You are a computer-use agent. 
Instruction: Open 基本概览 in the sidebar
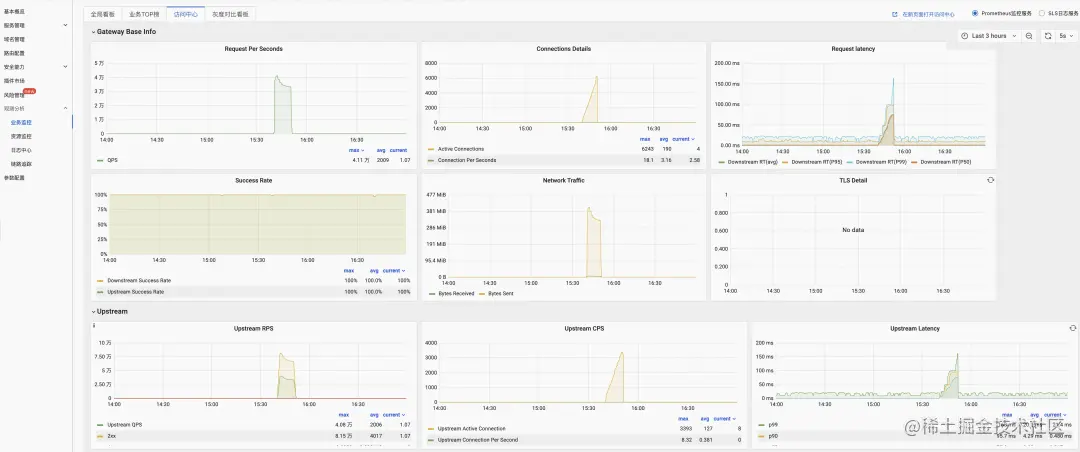click(14, 11)
